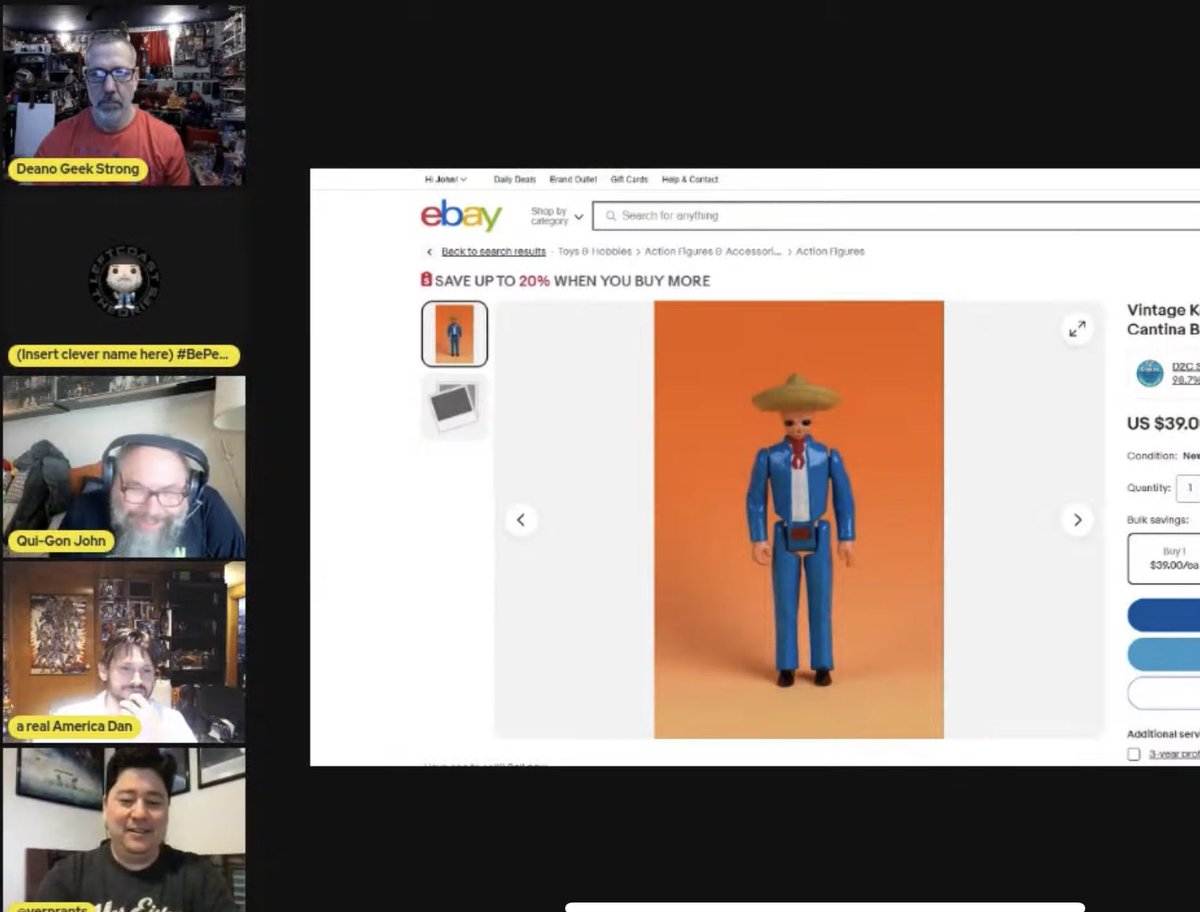Click Save up to 20% banner
This screenshot has height=912, width=1200.
tap(566, 281)
